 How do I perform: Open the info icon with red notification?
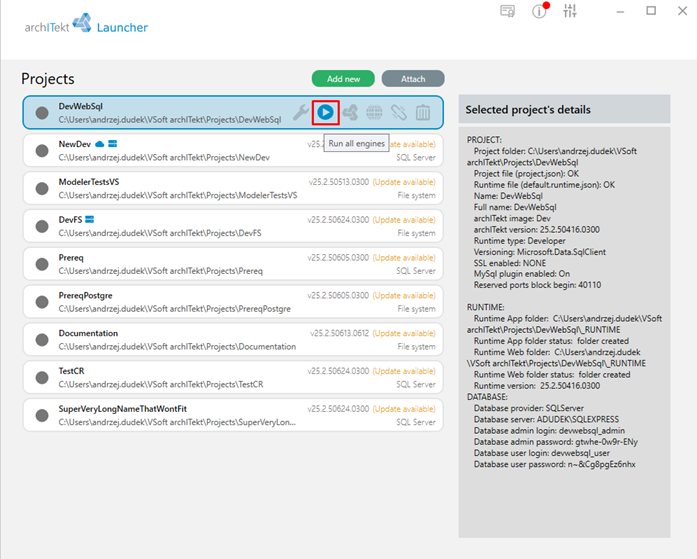point(540,11)
